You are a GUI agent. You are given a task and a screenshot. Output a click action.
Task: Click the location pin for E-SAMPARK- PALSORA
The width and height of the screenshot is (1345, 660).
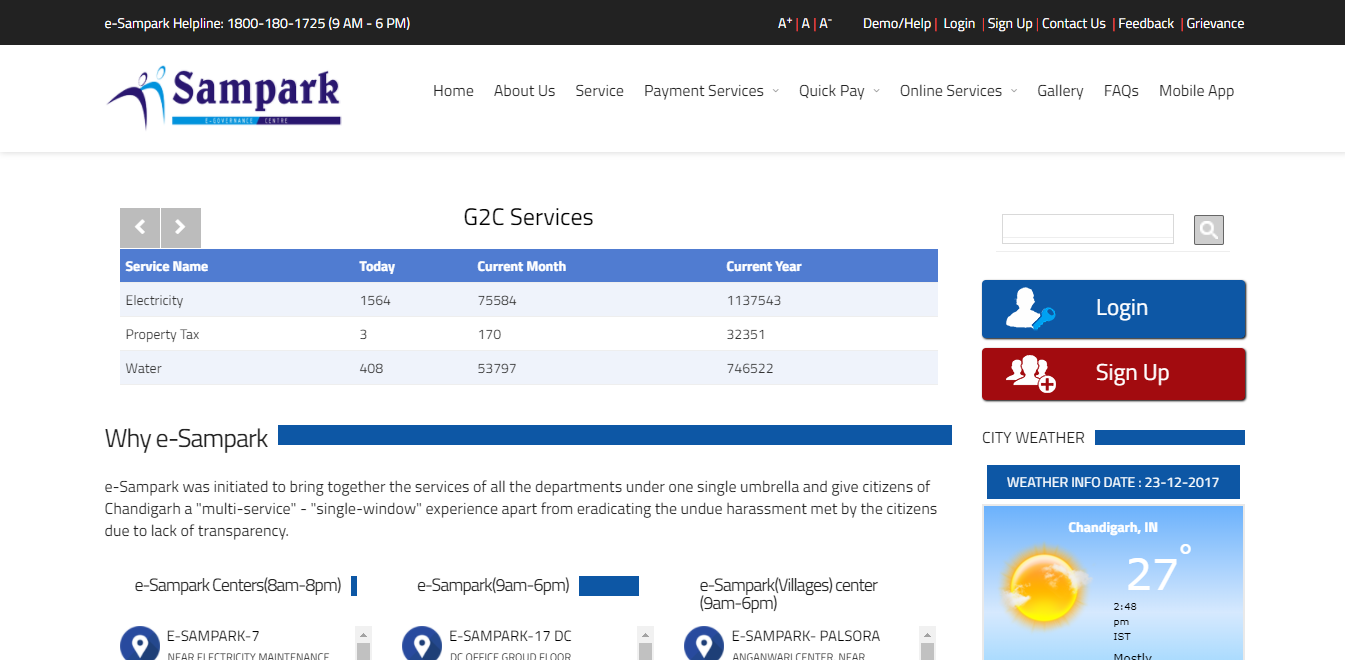704,643
